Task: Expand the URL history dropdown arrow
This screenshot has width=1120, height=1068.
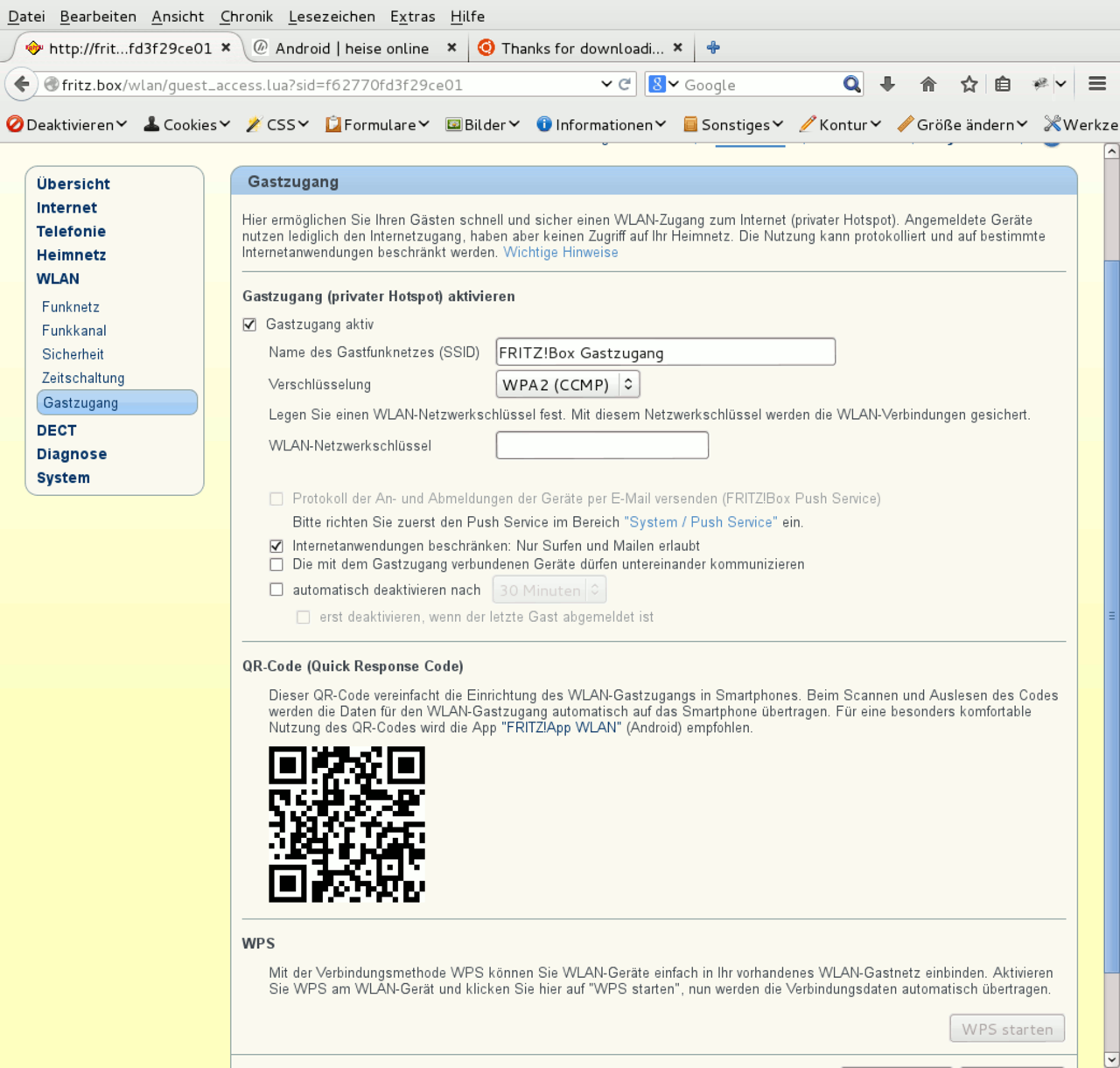Action: tap(606, 84)
